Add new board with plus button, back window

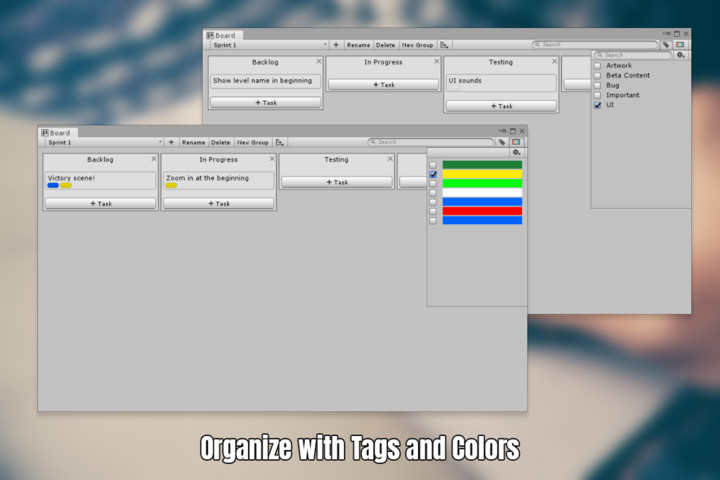336,45
